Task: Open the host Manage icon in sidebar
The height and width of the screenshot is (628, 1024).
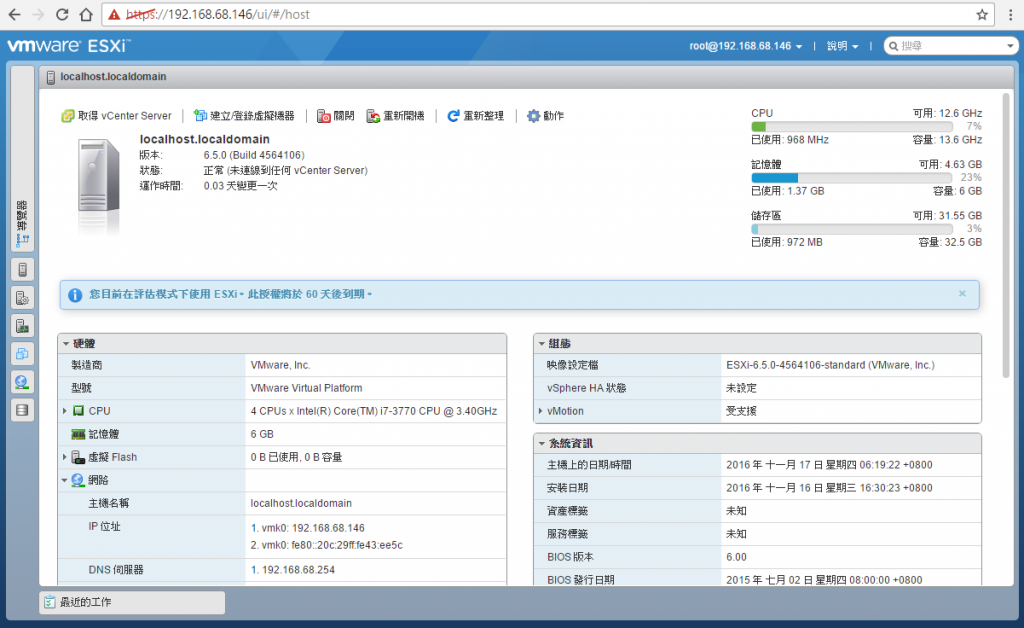Action: coord(22,298)
